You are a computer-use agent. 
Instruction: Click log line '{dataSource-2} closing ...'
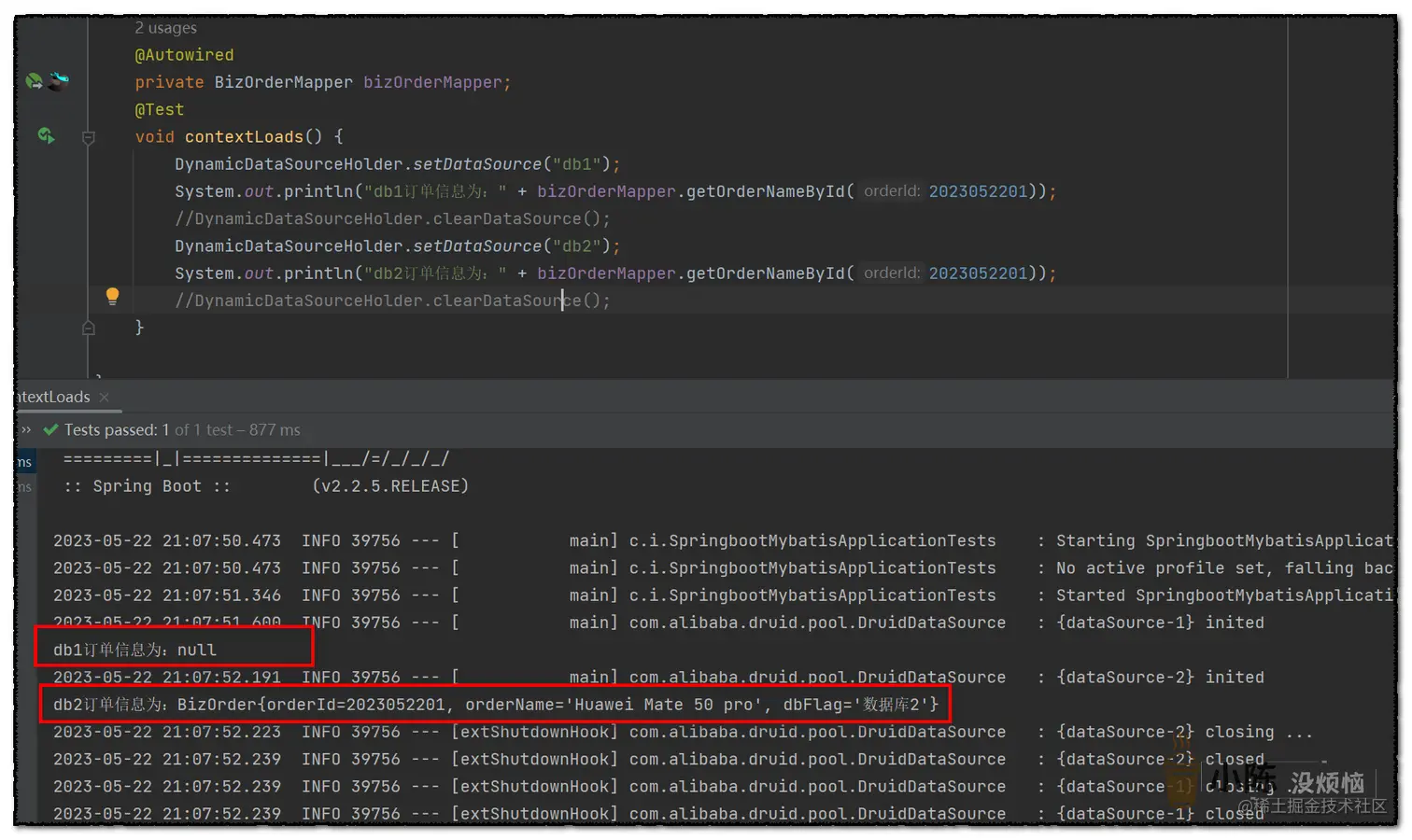(683, 732)
